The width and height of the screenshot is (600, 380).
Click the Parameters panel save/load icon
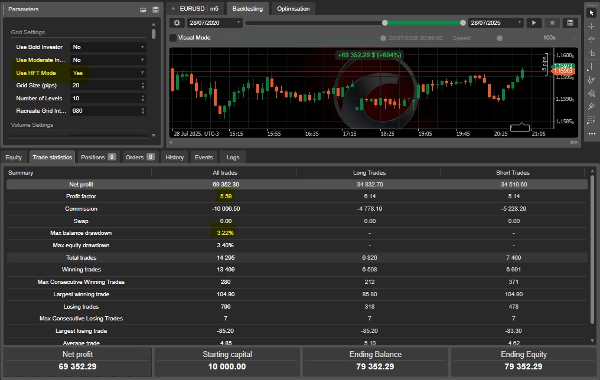click(x=155, y=10)
